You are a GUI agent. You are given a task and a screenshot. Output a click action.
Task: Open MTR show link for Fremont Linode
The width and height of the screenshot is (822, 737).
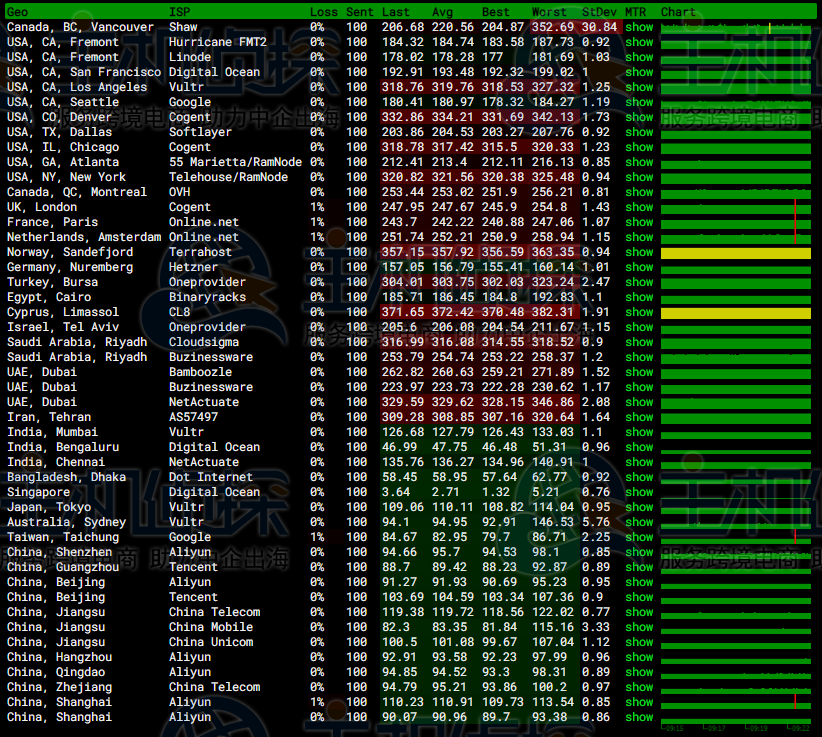click(x=639, y=57)
